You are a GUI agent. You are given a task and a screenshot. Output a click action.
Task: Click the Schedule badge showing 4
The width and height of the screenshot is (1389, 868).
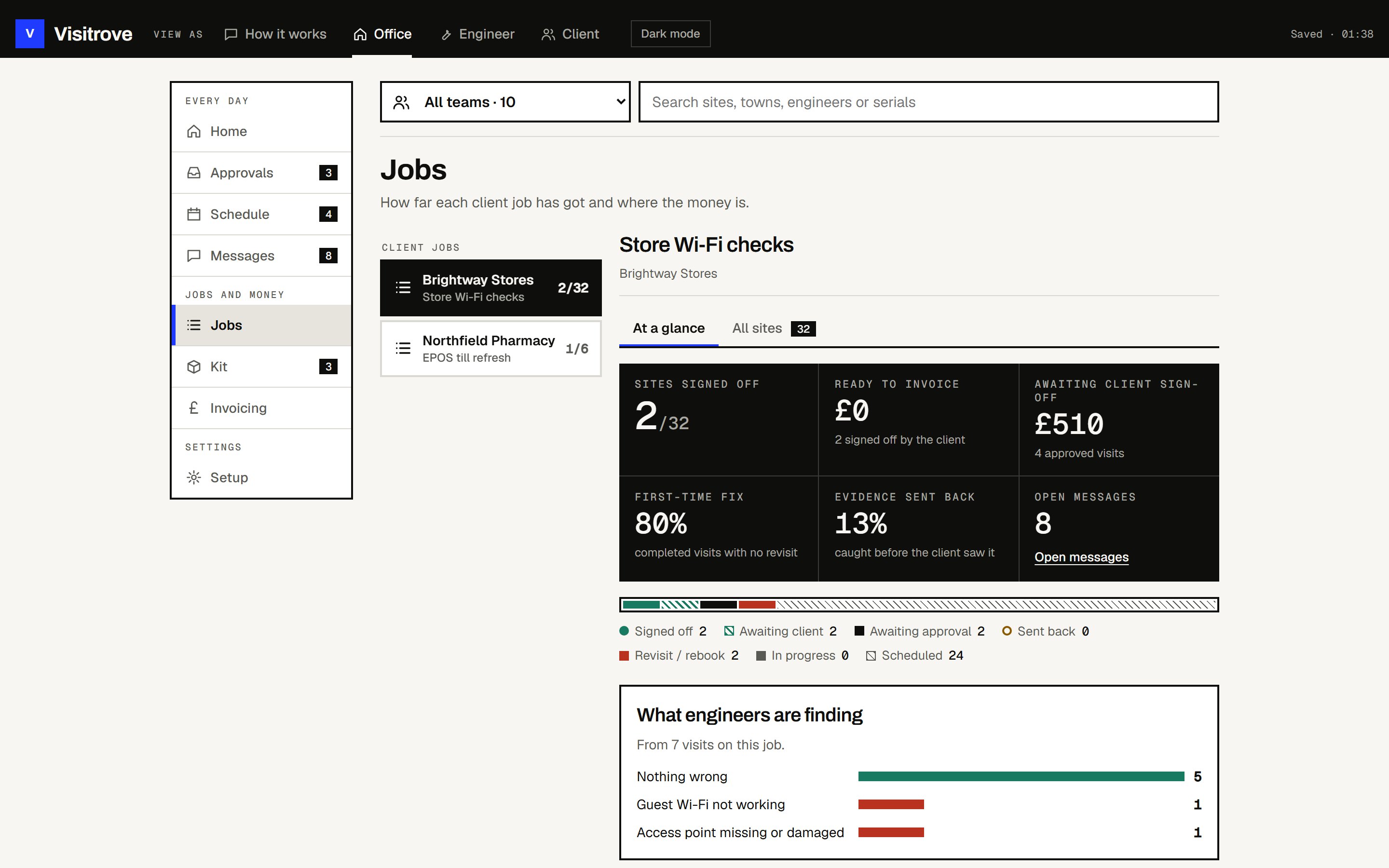tap(328, 214)
